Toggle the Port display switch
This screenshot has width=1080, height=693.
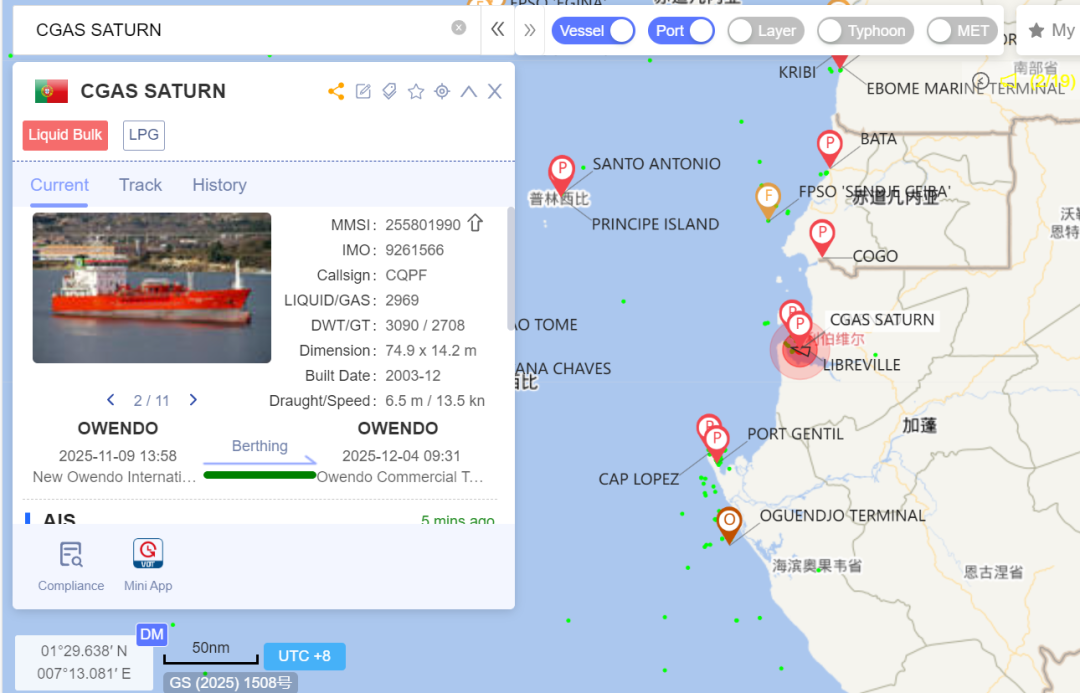tap(682, 31)
